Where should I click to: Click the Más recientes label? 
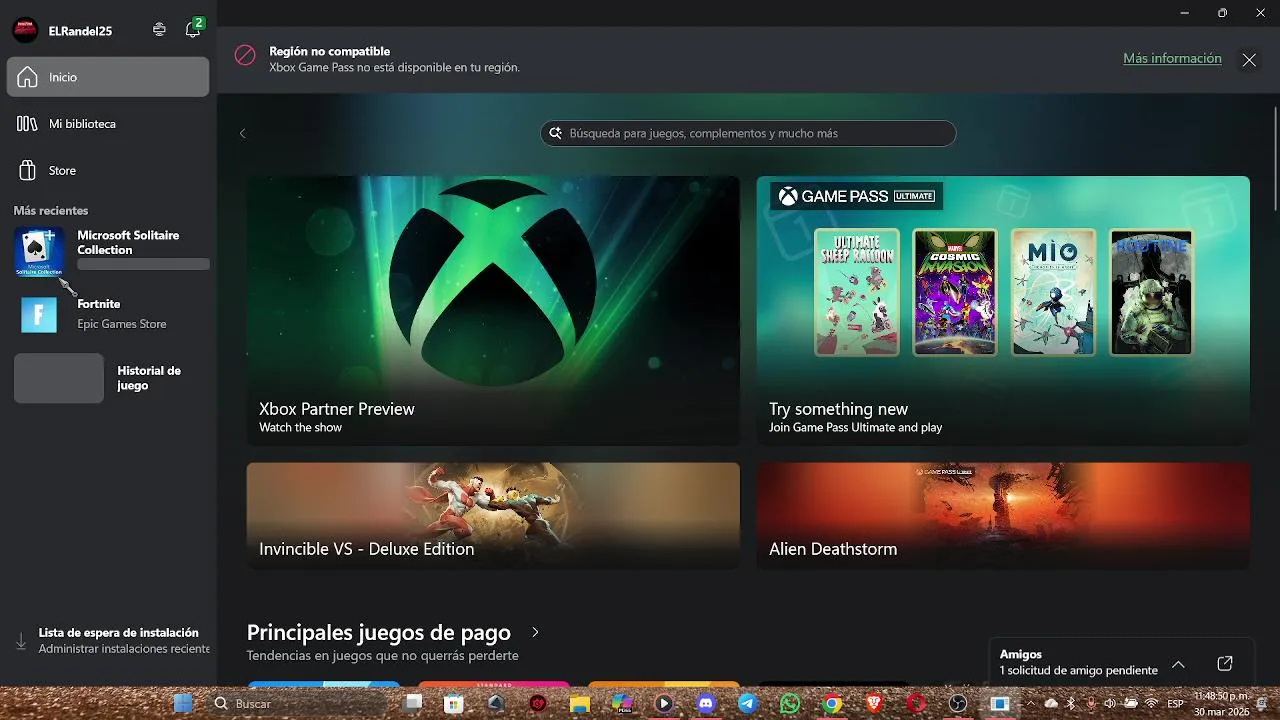pyautogui.click(x=51, y=211)
